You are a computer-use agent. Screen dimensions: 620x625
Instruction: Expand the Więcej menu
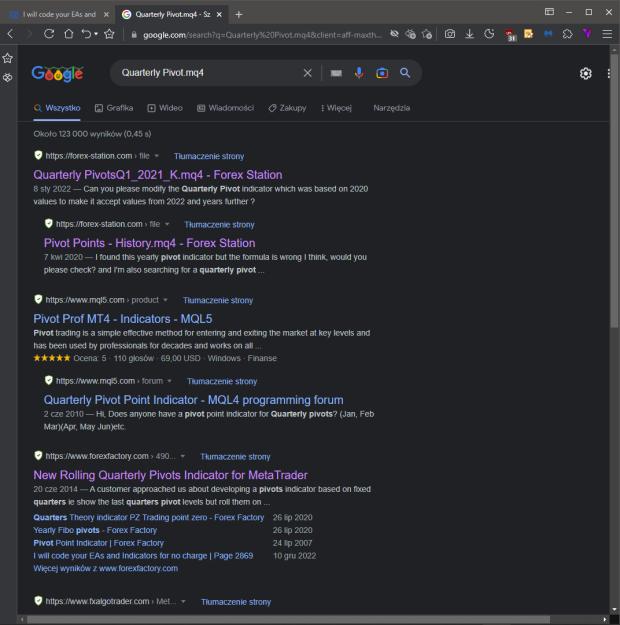point(336,108)
